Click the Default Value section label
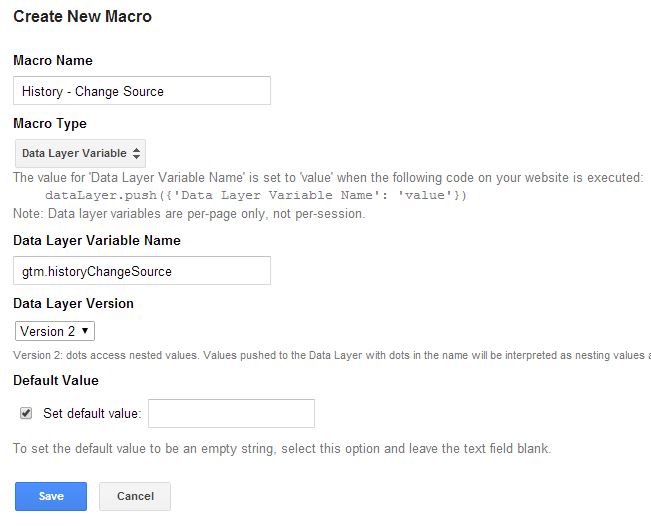Screen dimensions: 651x526 [x=56, y=380]
